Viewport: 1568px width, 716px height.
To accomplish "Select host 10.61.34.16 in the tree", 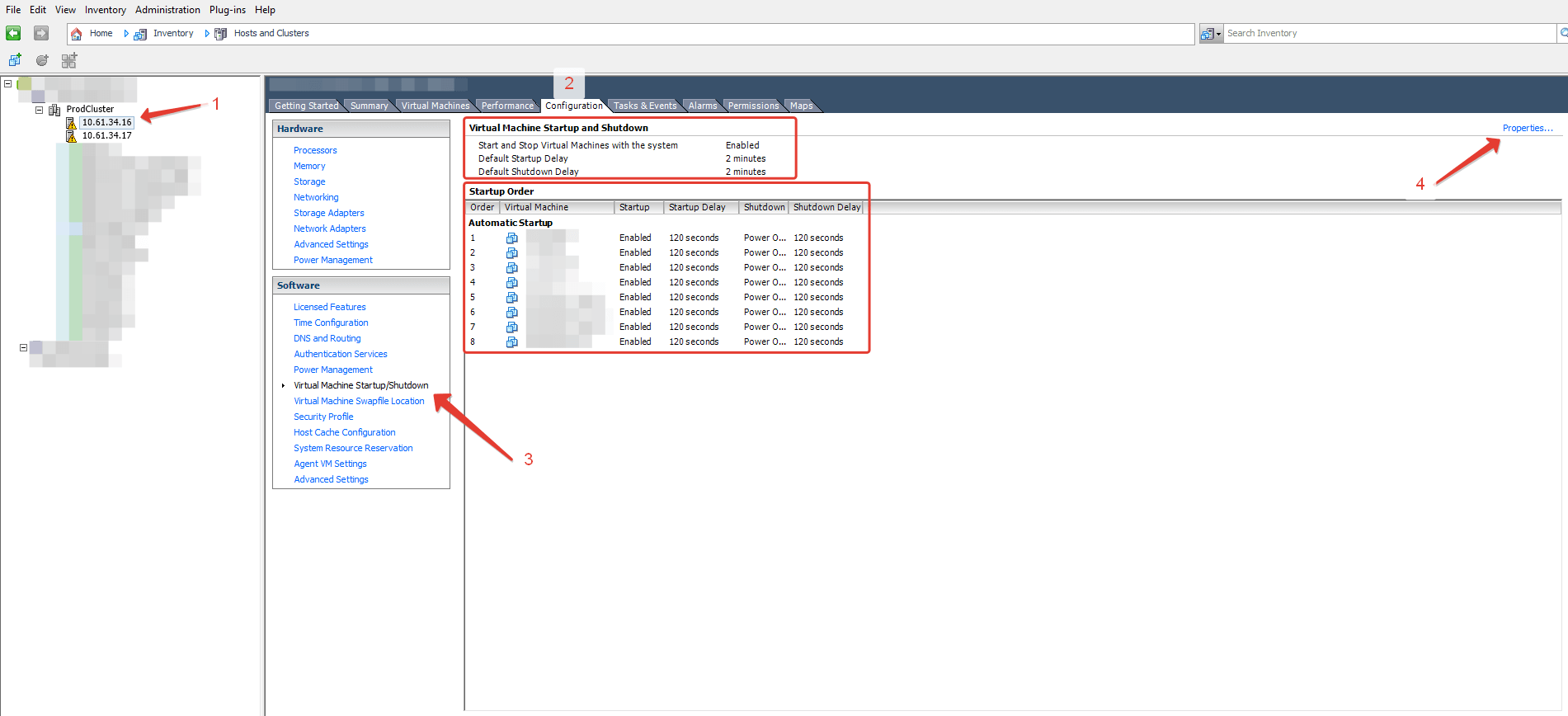I will tap(106, 122).
